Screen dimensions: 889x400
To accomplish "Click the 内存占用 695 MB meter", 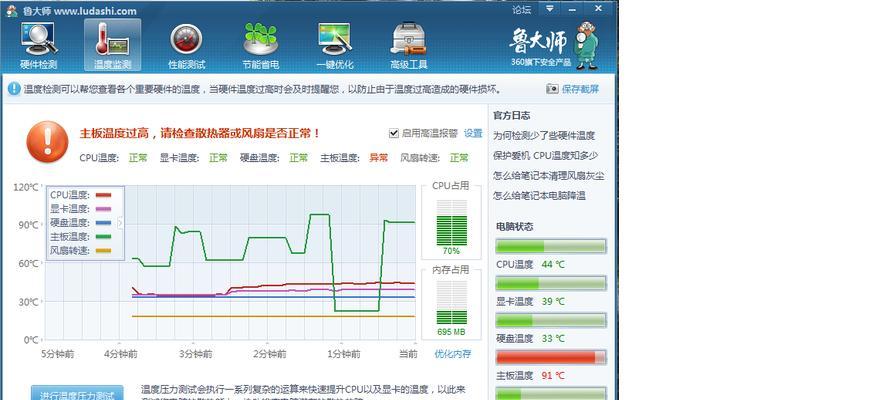I will tap(451, 303).
